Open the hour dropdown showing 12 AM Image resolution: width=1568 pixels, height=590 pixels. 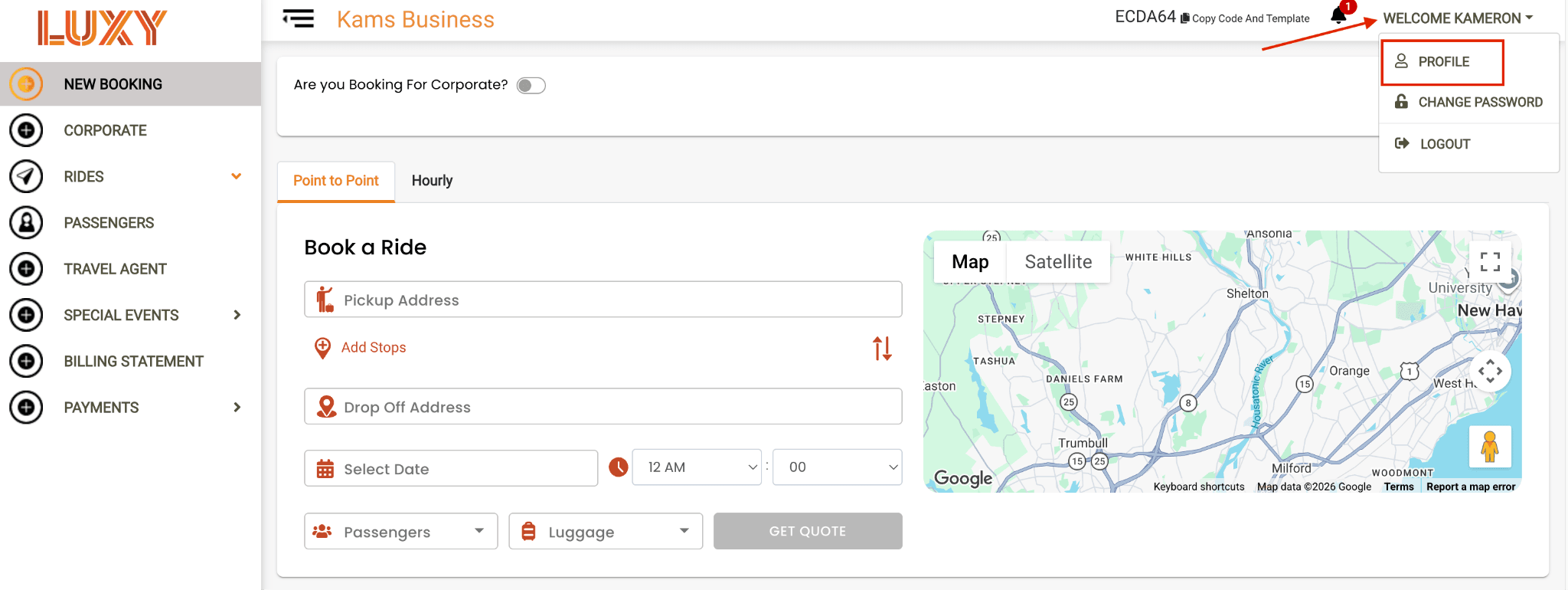tap(697, 467)
